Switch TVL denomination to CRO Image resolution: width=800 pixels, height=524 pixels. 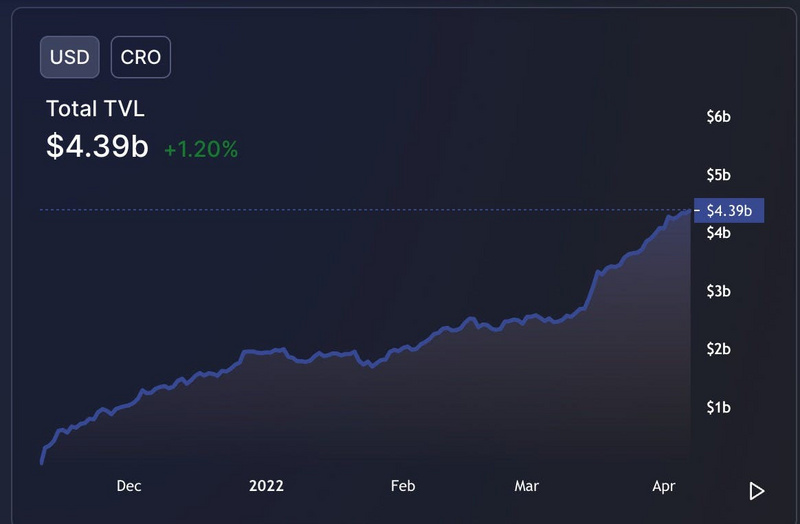(x=141, y=57)
